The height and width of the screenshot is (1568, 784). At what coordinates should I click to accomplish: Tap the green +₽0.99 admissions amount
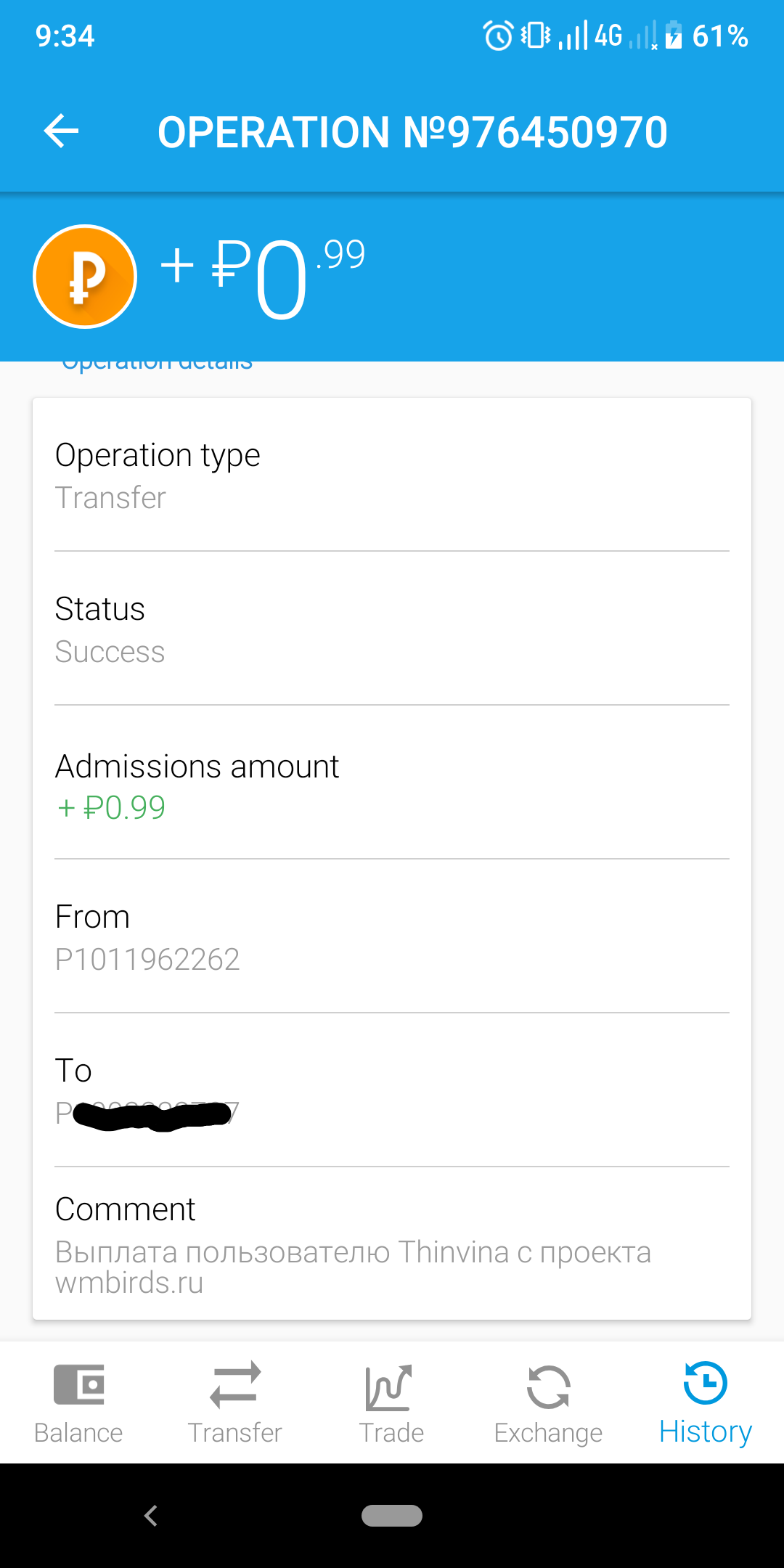(111, 807)
